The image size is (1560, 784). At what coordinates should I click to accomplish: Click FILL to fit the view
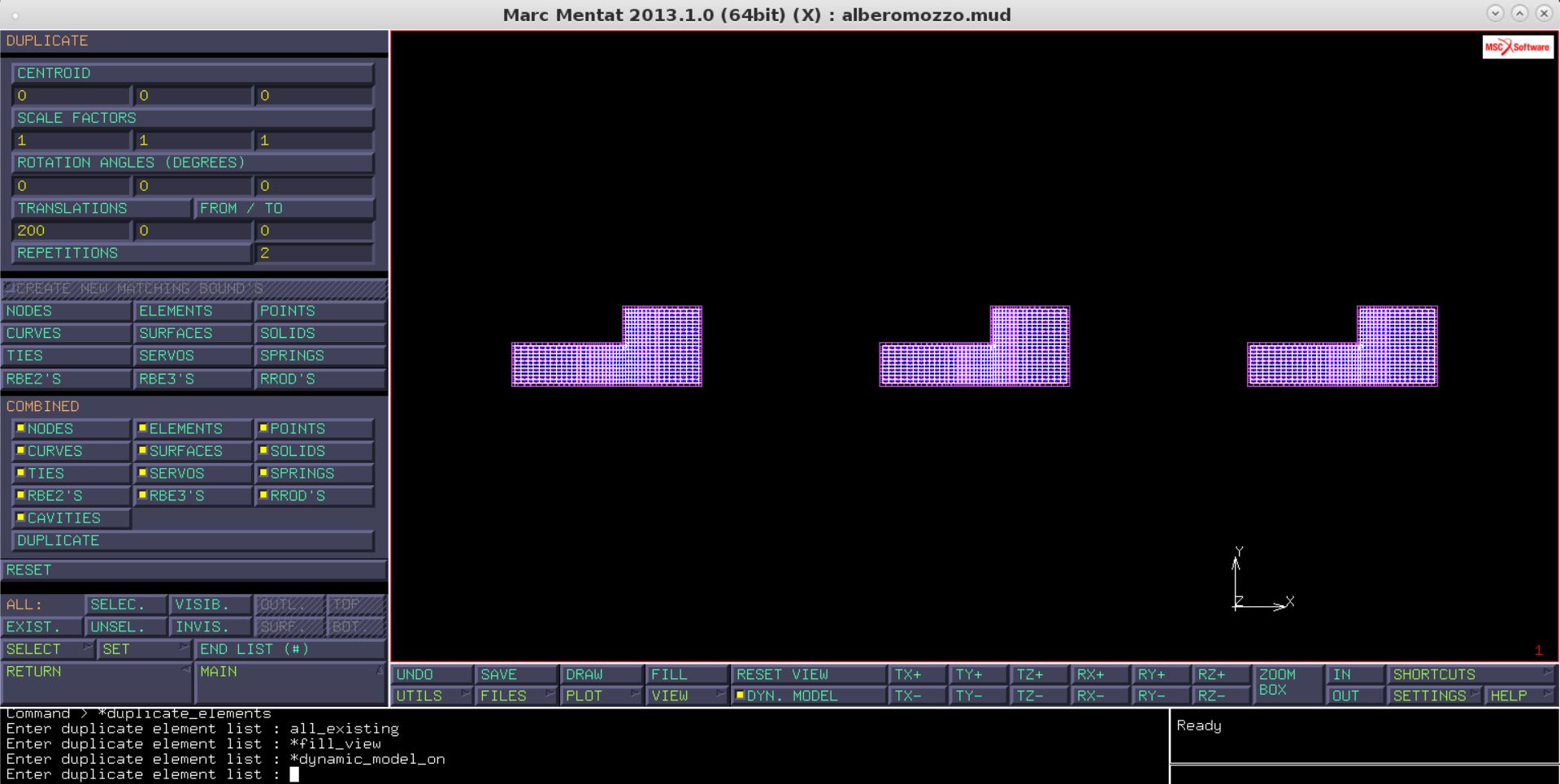tap(686, 674)
